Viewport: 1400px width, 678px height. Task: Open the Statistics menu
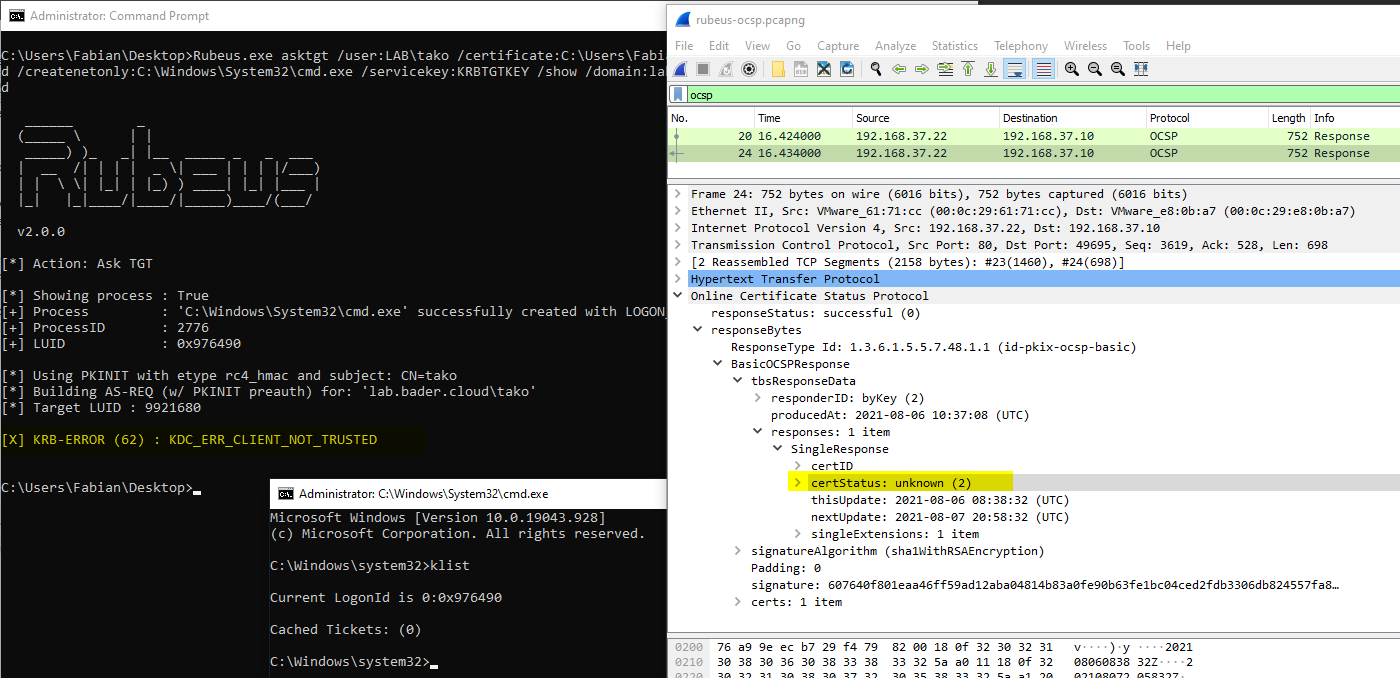(x=954, y=45)
